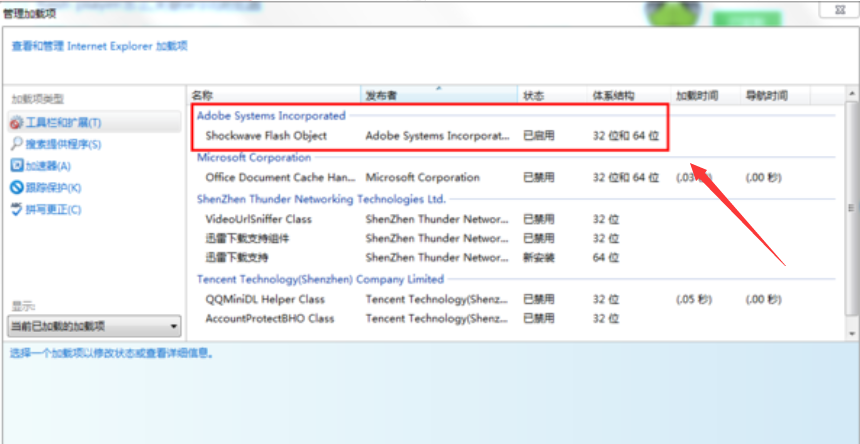This screenshot has height=444, width=860.
Task: Click the (.05 秒) load time cell
Action: 694,299
